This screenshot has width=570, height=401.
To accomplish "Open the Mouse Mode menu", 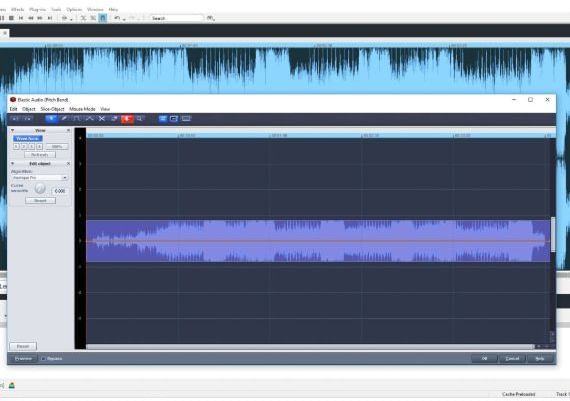I will (x=82, y=109).
